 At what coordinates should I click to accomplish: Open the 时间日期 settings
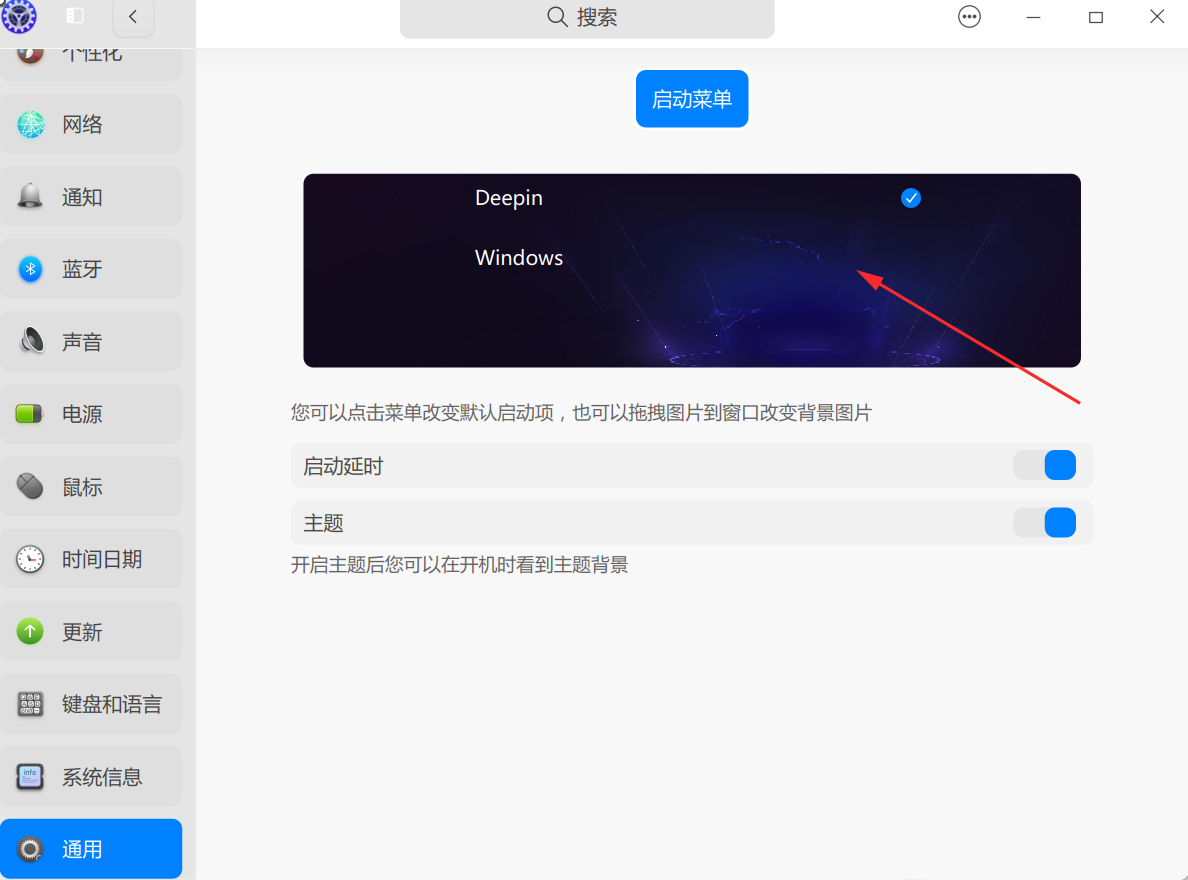coord(91,559)
